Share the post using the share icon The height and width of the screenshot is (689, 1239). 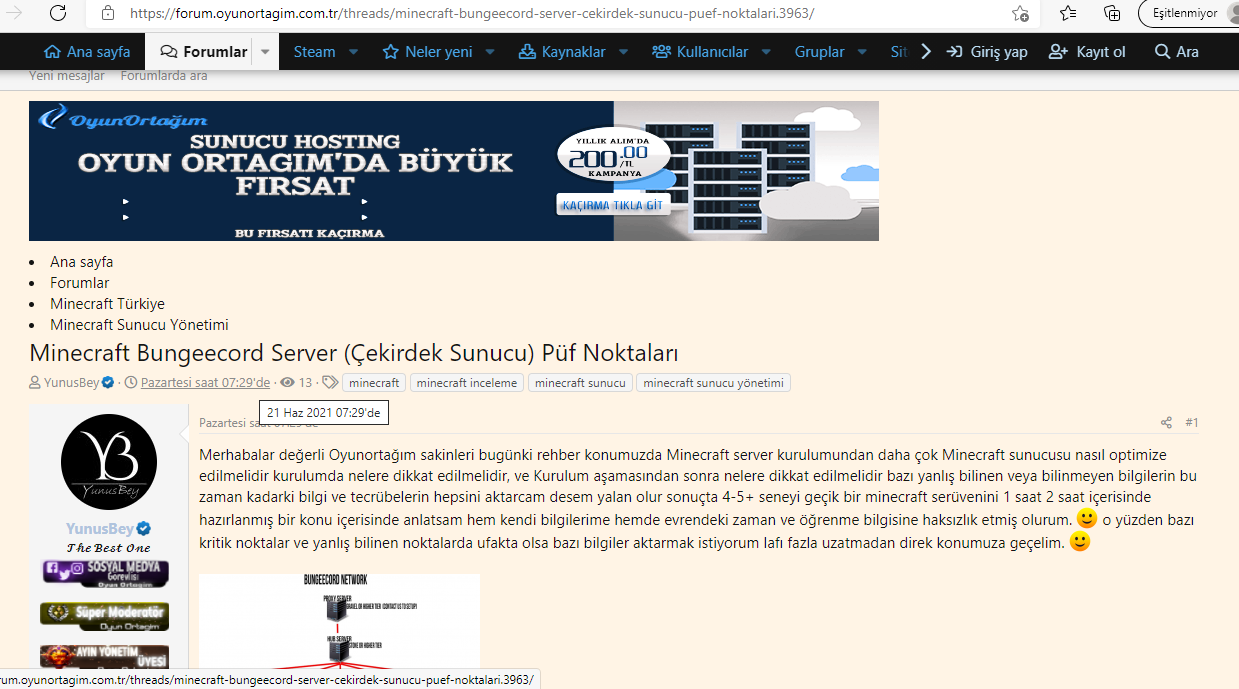[1166, 423]
